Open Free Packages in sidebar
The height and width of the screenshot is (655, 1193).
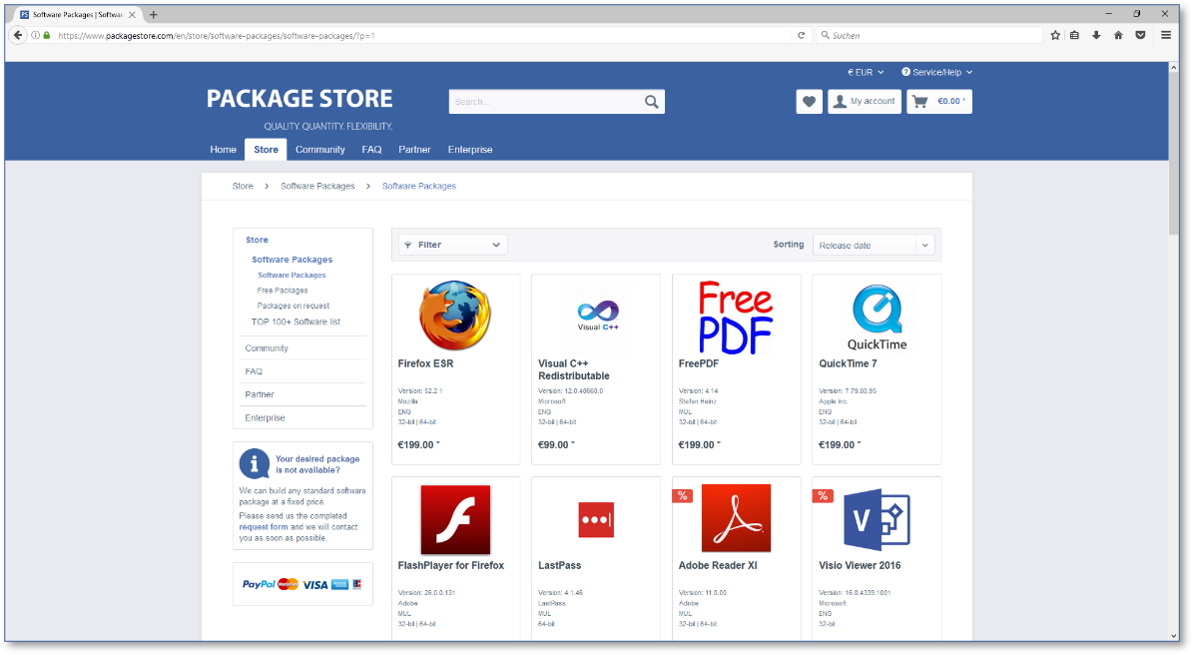[x=282, y=291]
